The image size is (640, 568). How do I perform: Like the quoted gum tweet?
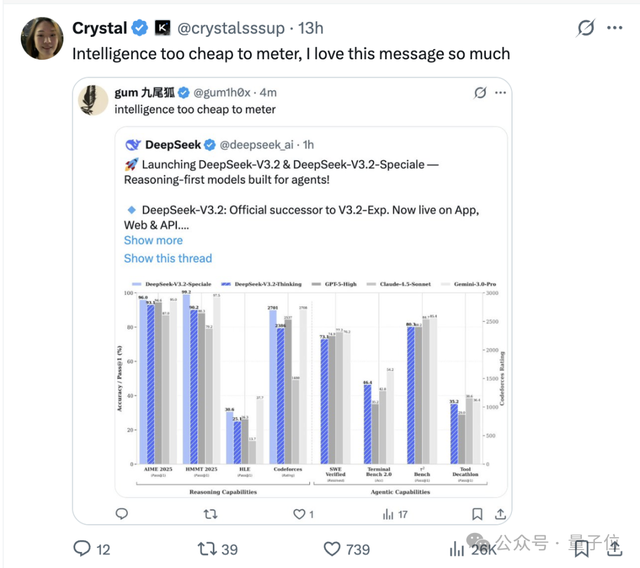[x=298, y=514]
